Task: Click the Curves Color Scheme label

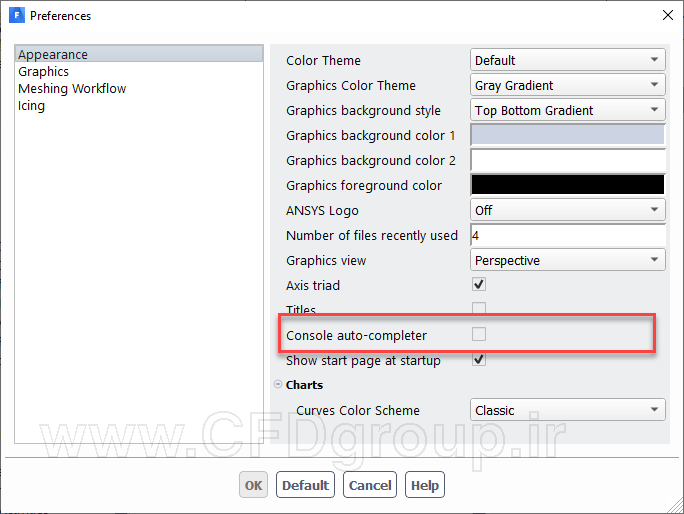Action: point(358,411)
